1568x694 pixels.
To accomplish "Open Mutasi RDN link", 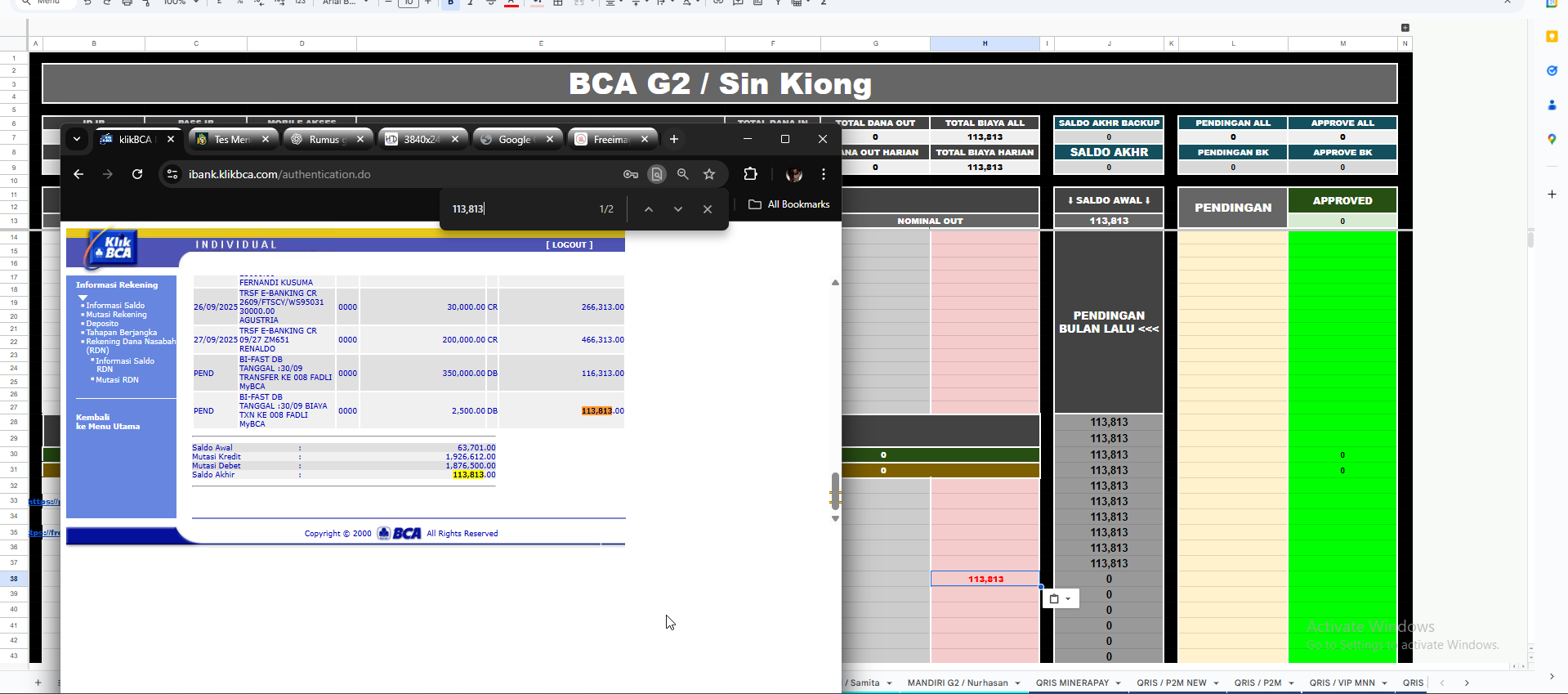I will [117, 380].
